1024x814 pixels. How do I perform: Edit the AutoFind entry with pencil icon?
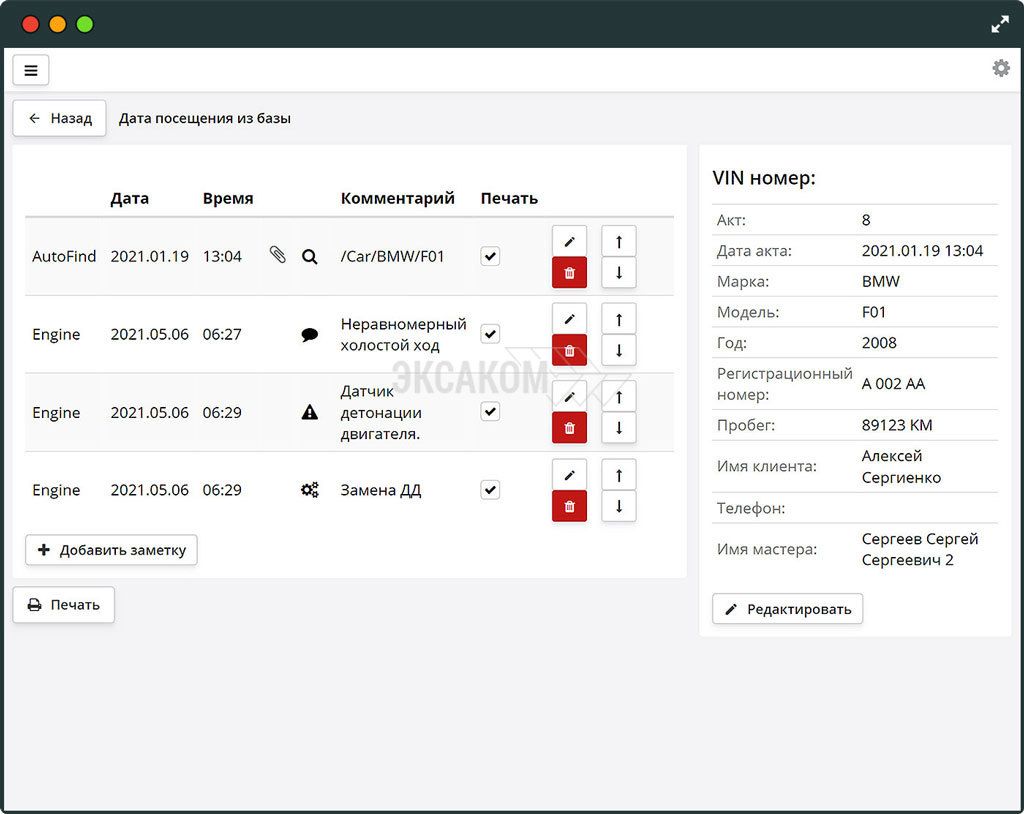[569, 241]
